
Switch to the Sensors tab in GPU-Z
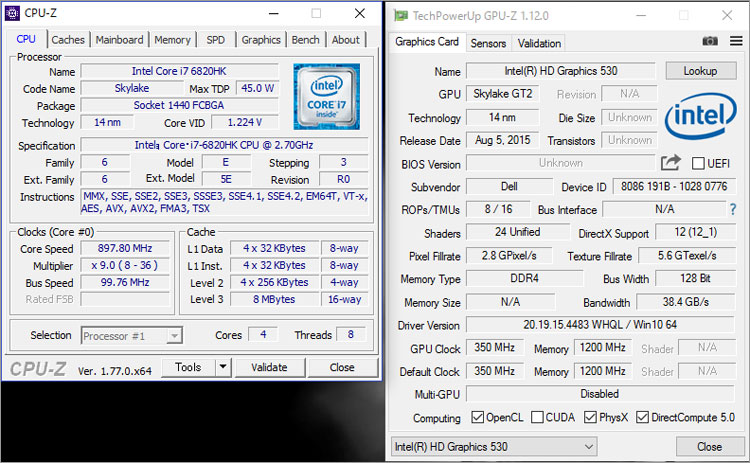488,44
